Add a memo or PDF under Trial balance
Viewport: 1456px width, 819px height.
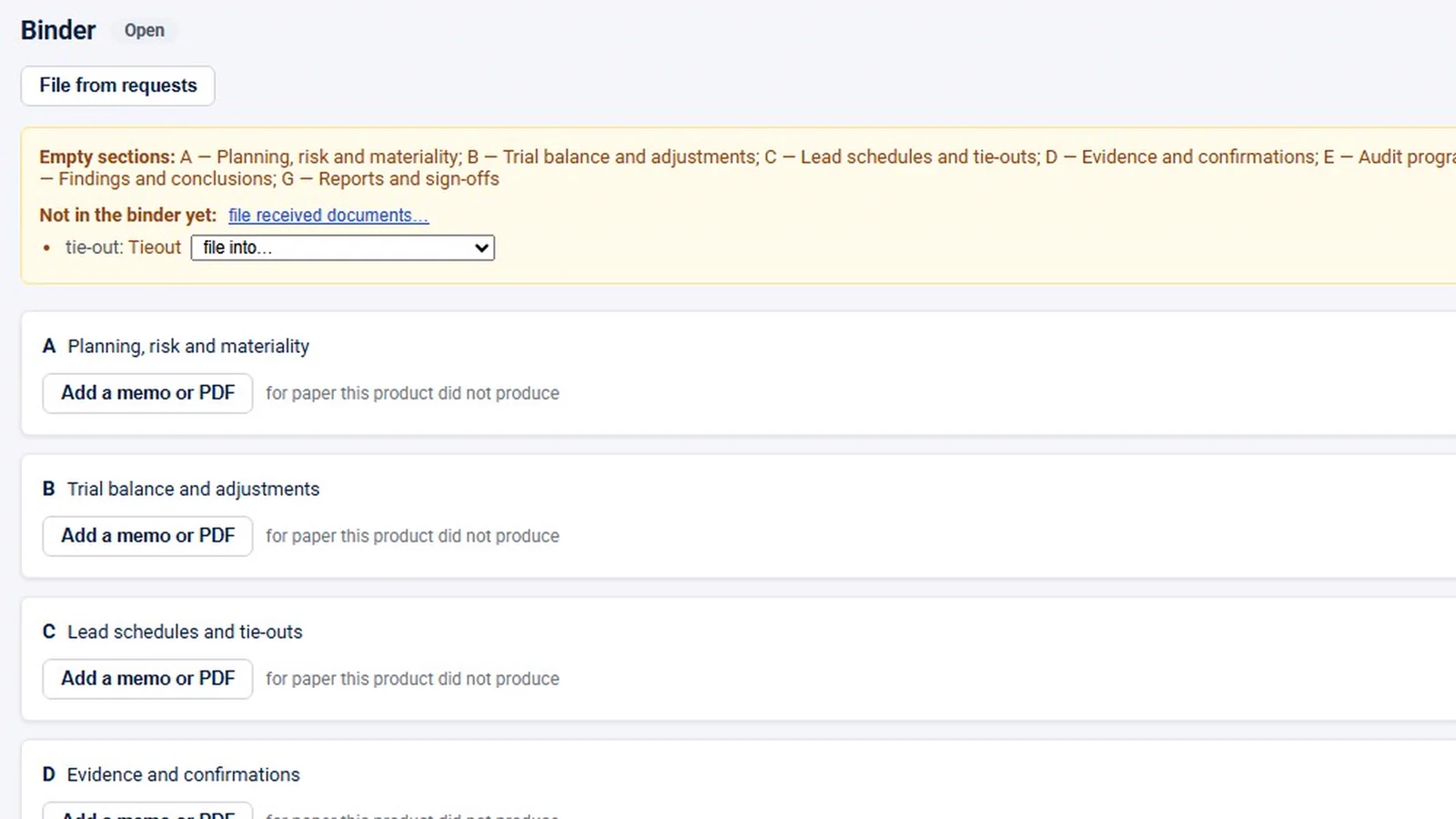(147, 536)
